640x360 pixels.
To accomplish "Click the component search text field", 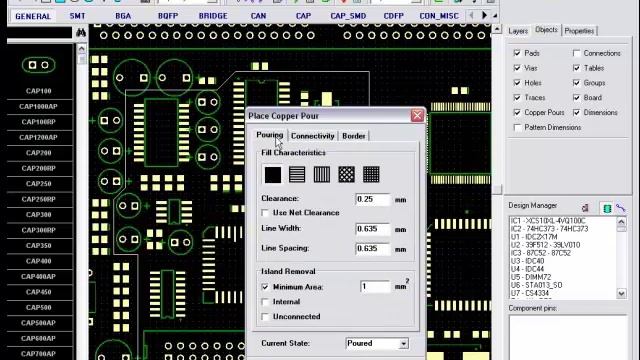I will [40, 33].
